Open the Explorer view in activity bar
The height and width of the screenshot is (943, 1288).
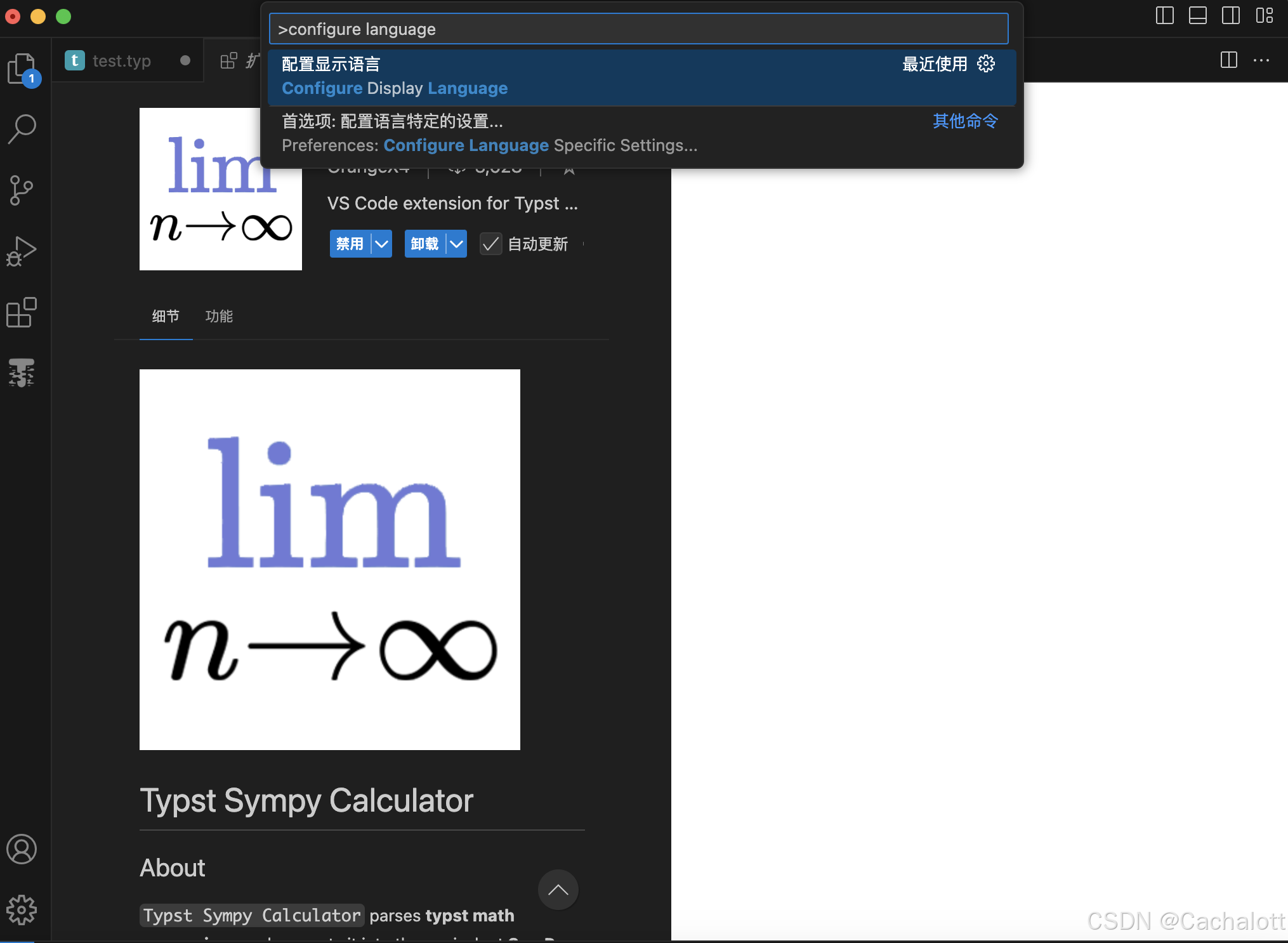pos(22,69)
